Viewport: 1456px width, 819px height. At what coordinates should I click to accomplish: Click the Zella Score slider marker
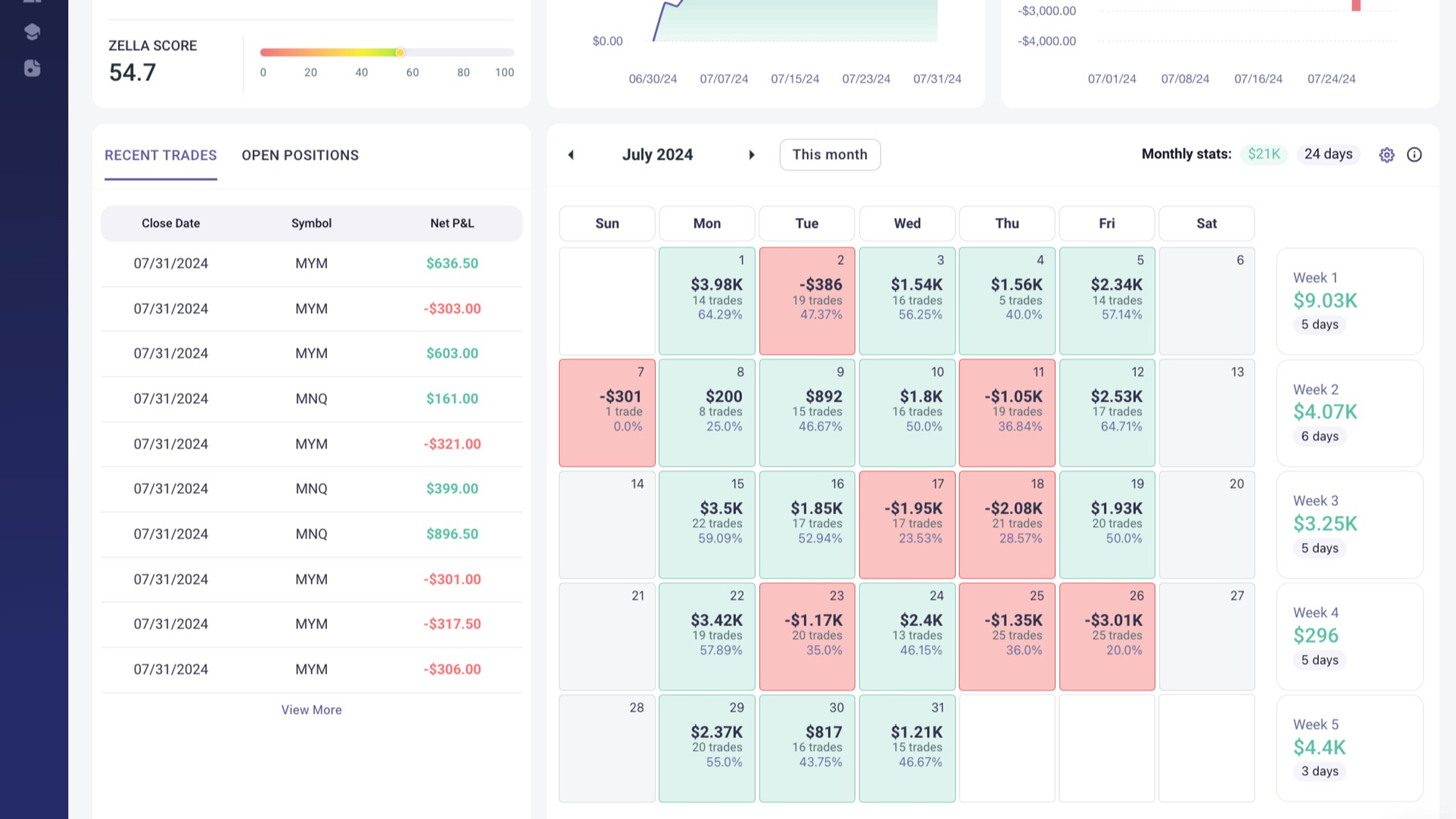click(x=400, y=52)
